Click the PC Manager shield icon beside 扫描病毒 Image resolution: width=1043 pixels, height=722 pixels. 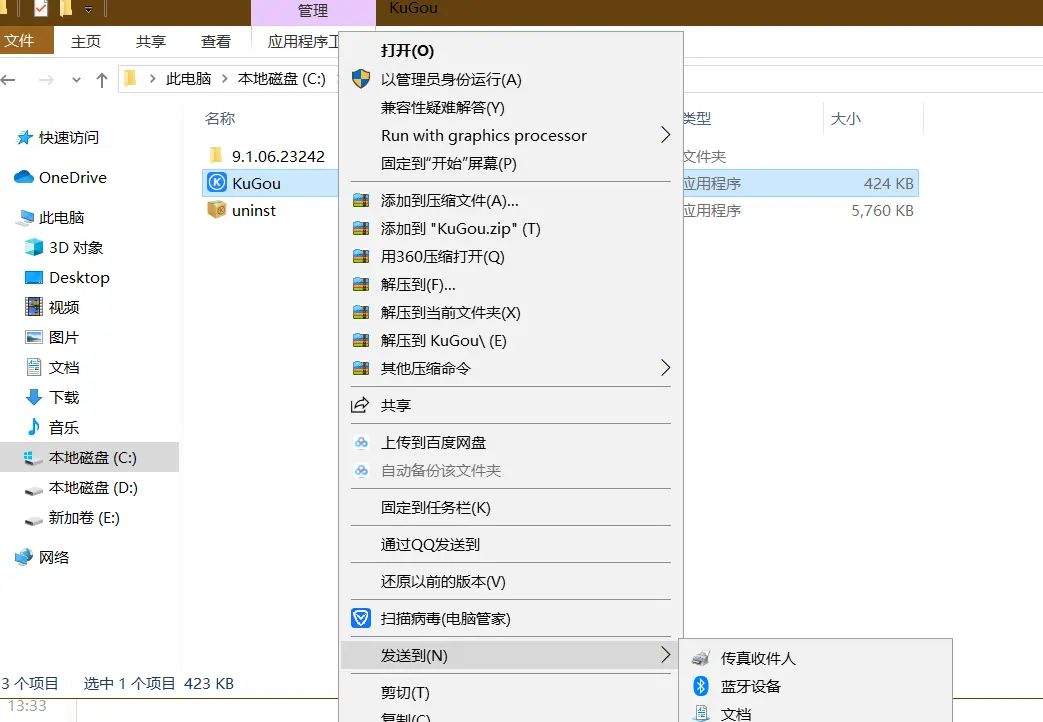[x=361, y=618]
